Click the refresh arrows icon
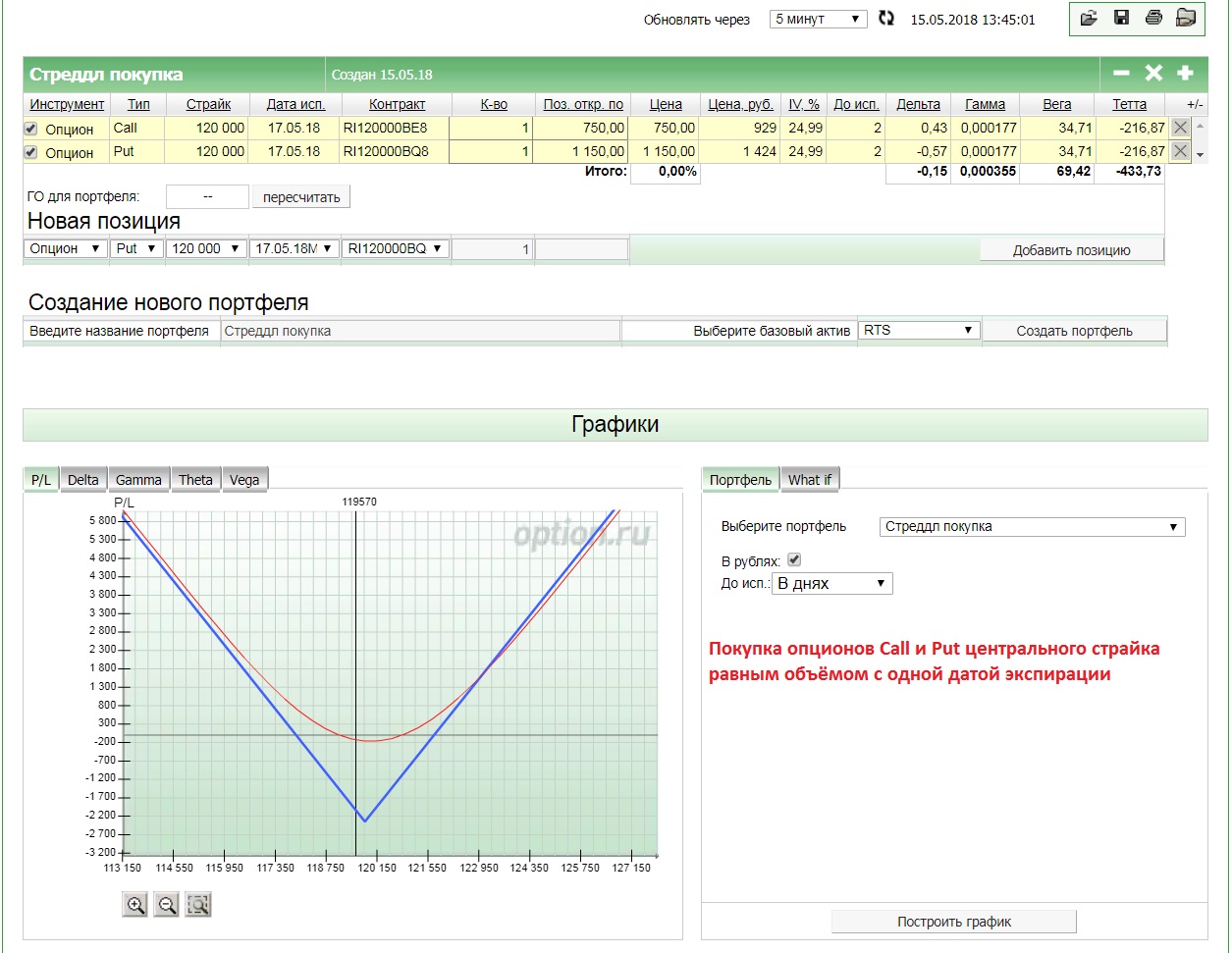 click(x=886, y=19)
